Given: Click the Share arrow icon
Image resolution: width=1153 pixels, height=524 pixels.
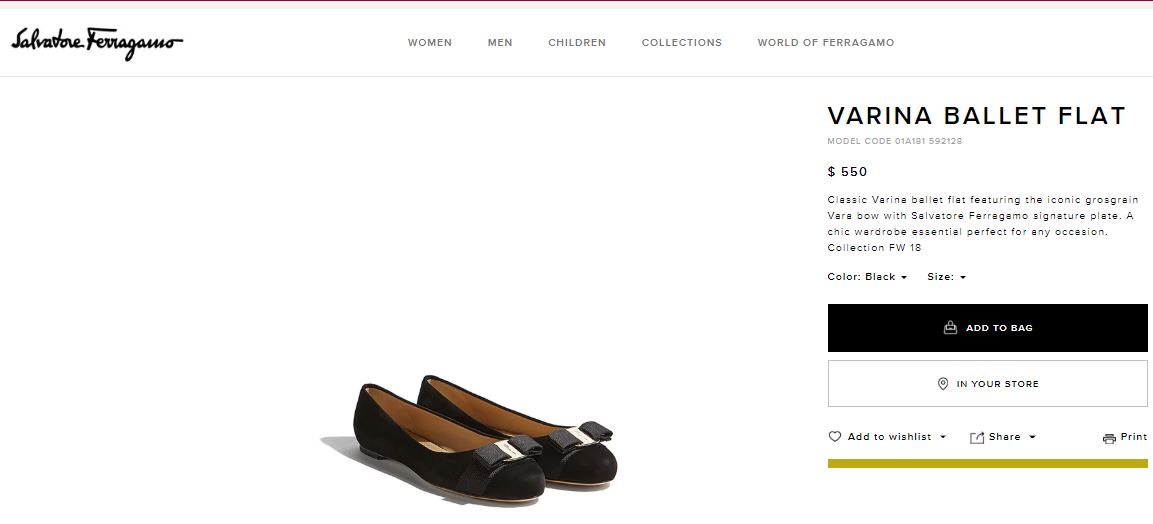Looking at the screenshot, I should tap(977, 437).
